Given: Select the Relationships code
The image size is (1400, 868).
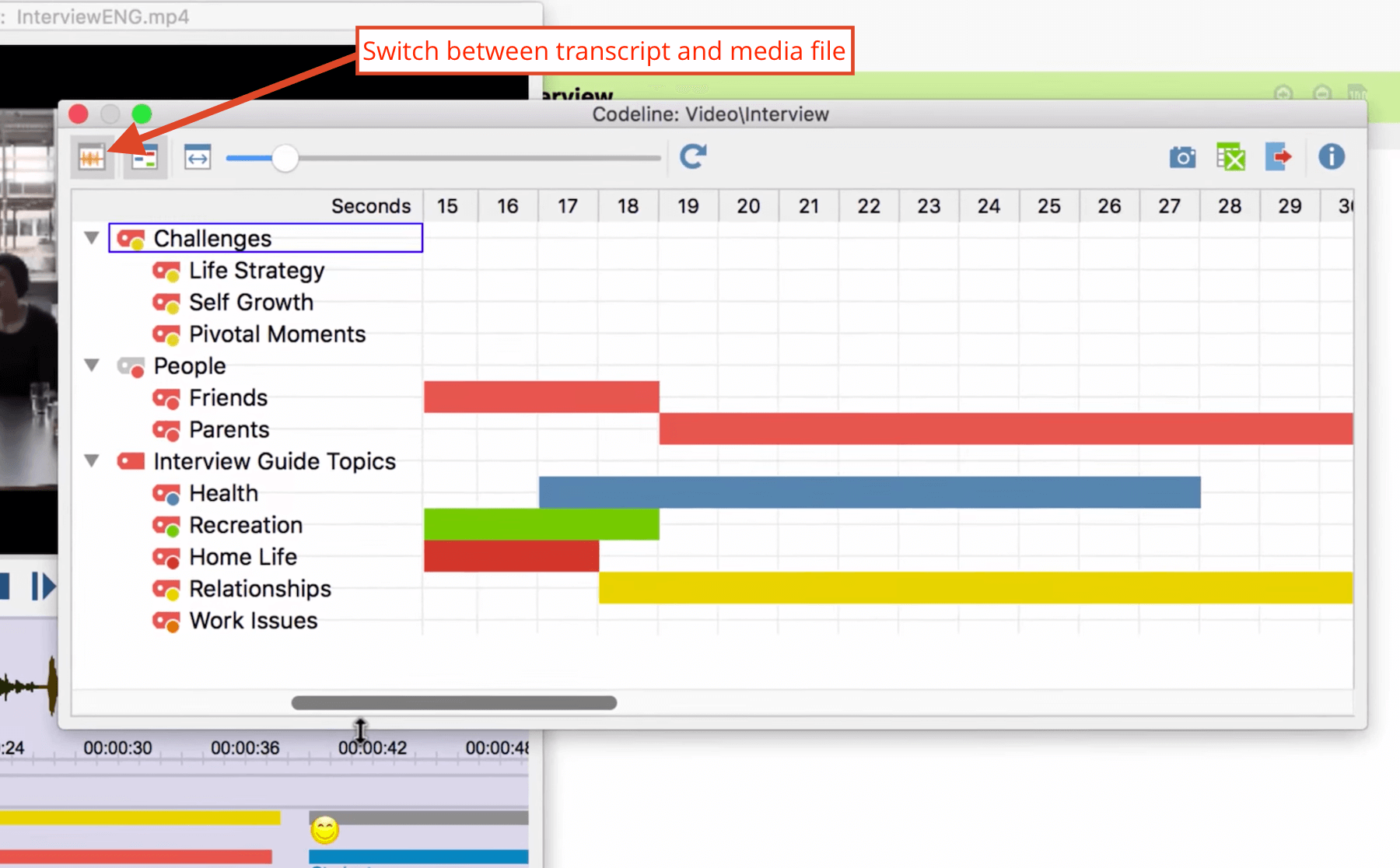Looking at the screenshot, I should tap(261, 589).
